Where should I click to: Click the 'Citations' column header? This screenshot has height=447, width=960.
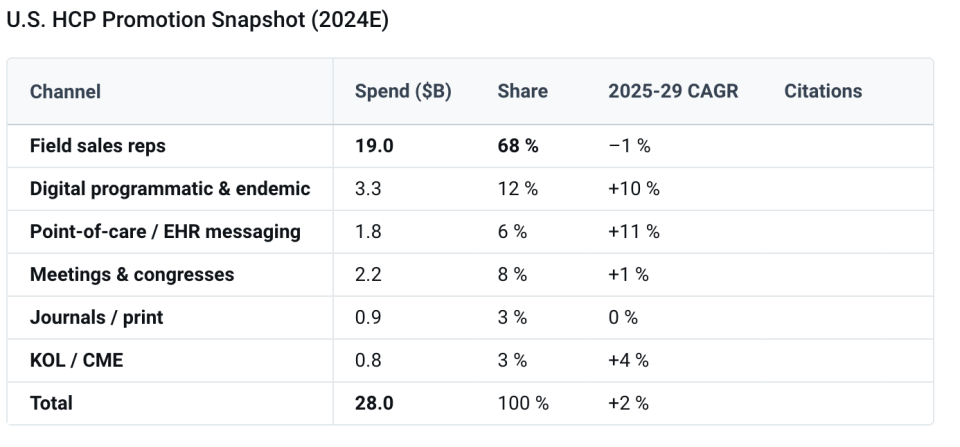click(822, 91)
